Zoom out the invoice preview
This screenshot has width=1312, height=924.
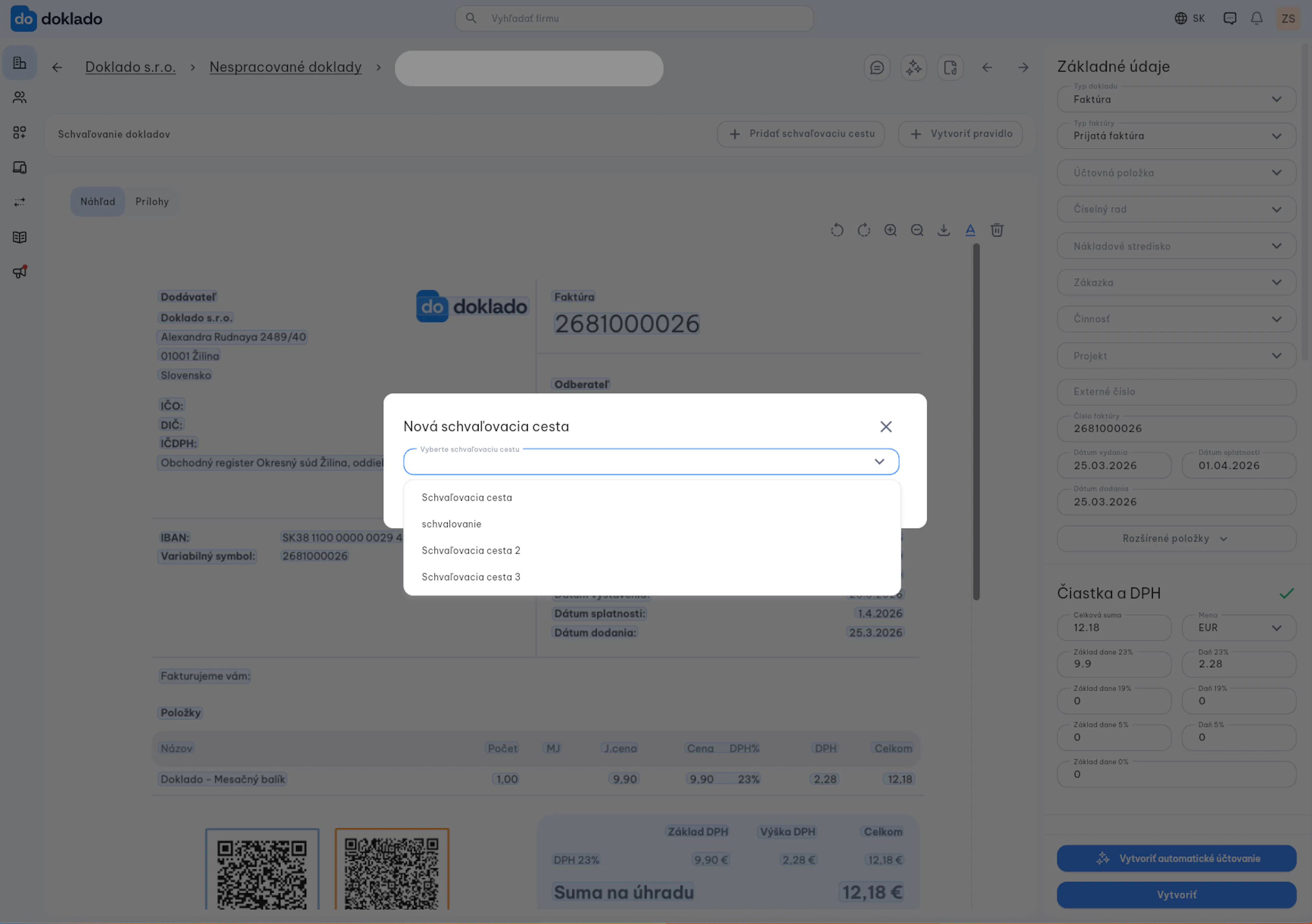point(917,230)
